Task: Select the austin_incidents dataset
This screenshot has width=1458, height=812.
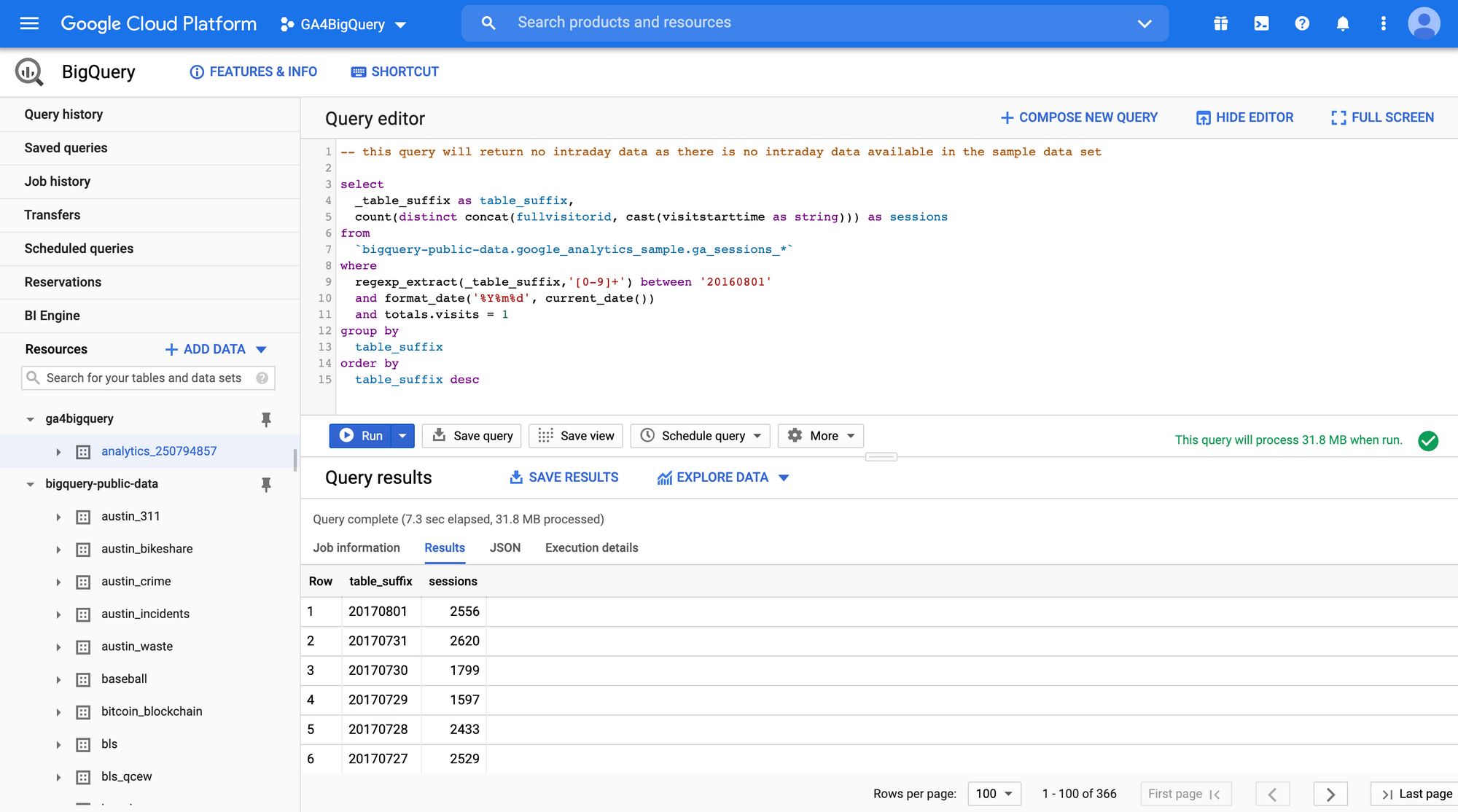Action: pos(145,614)
